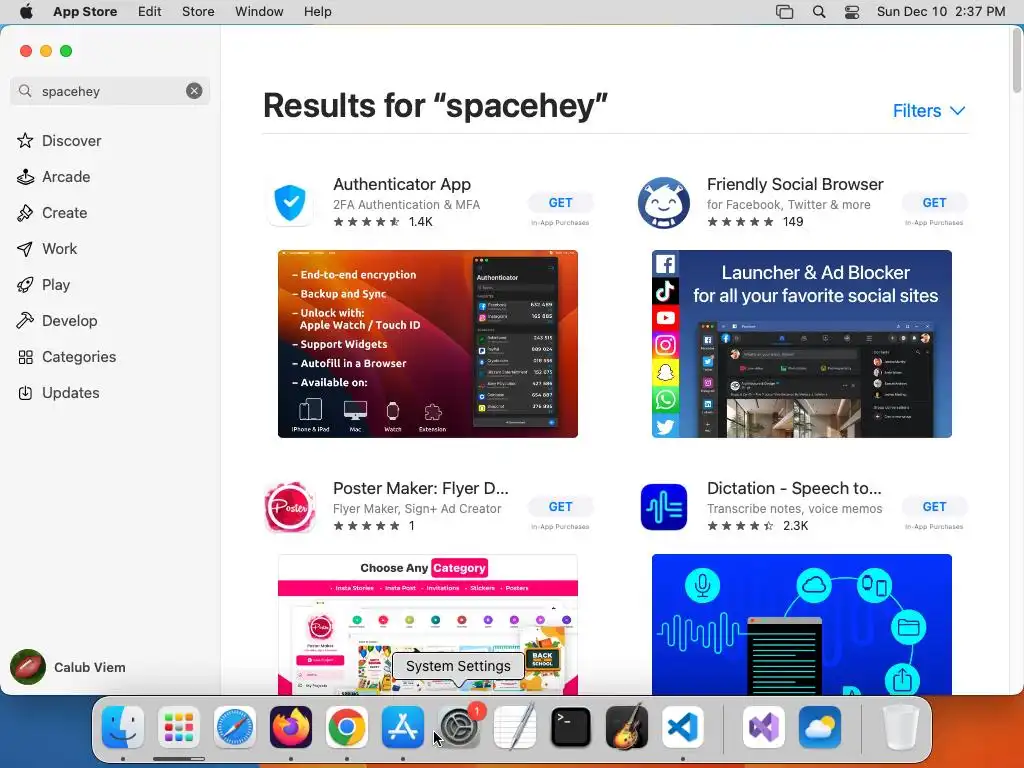This screenshot has width=1024, height=768.
Task: Open the Window menu
Action: 259,11
